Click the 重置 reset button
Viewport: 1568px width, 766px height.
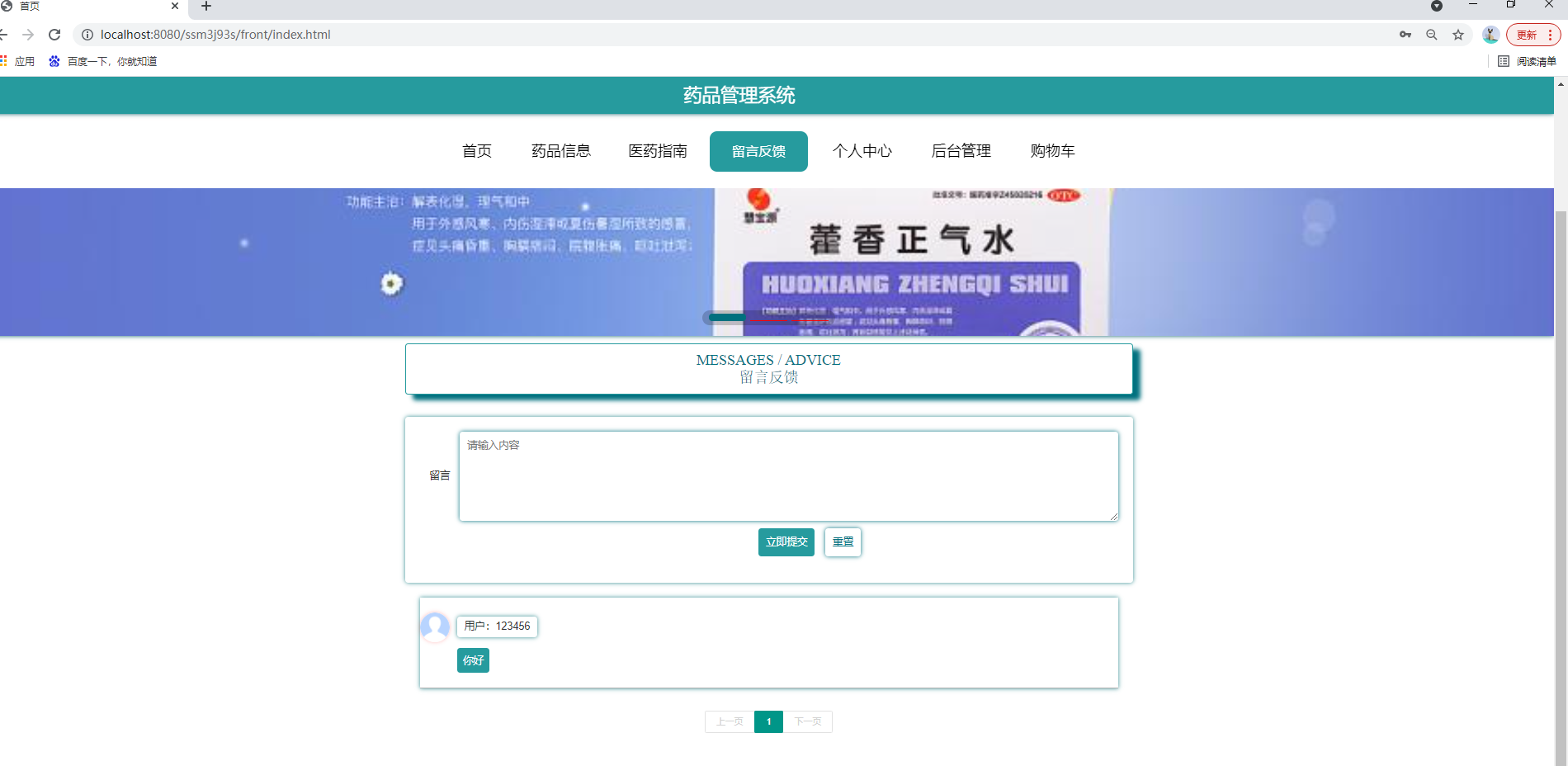point(843,542)
